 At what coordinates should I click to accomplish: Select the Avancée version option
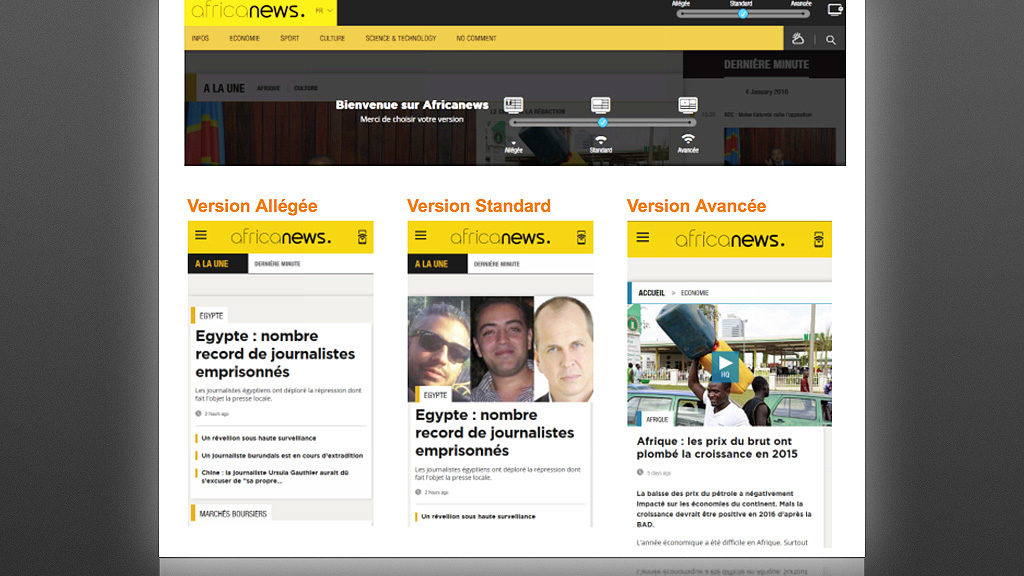[688, 150]
